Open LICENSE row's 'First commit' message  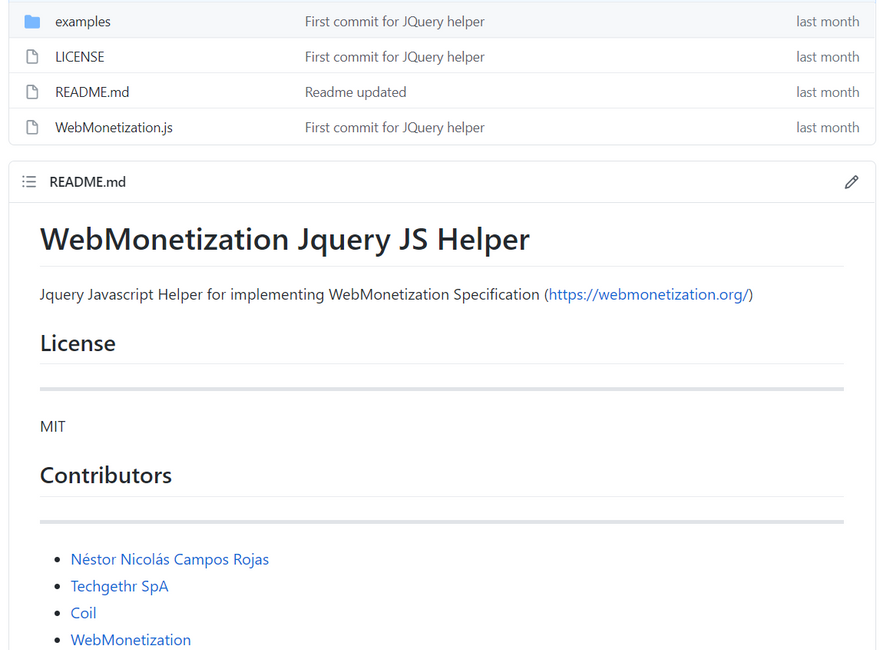pyautogui.click(x=394, y=57)
